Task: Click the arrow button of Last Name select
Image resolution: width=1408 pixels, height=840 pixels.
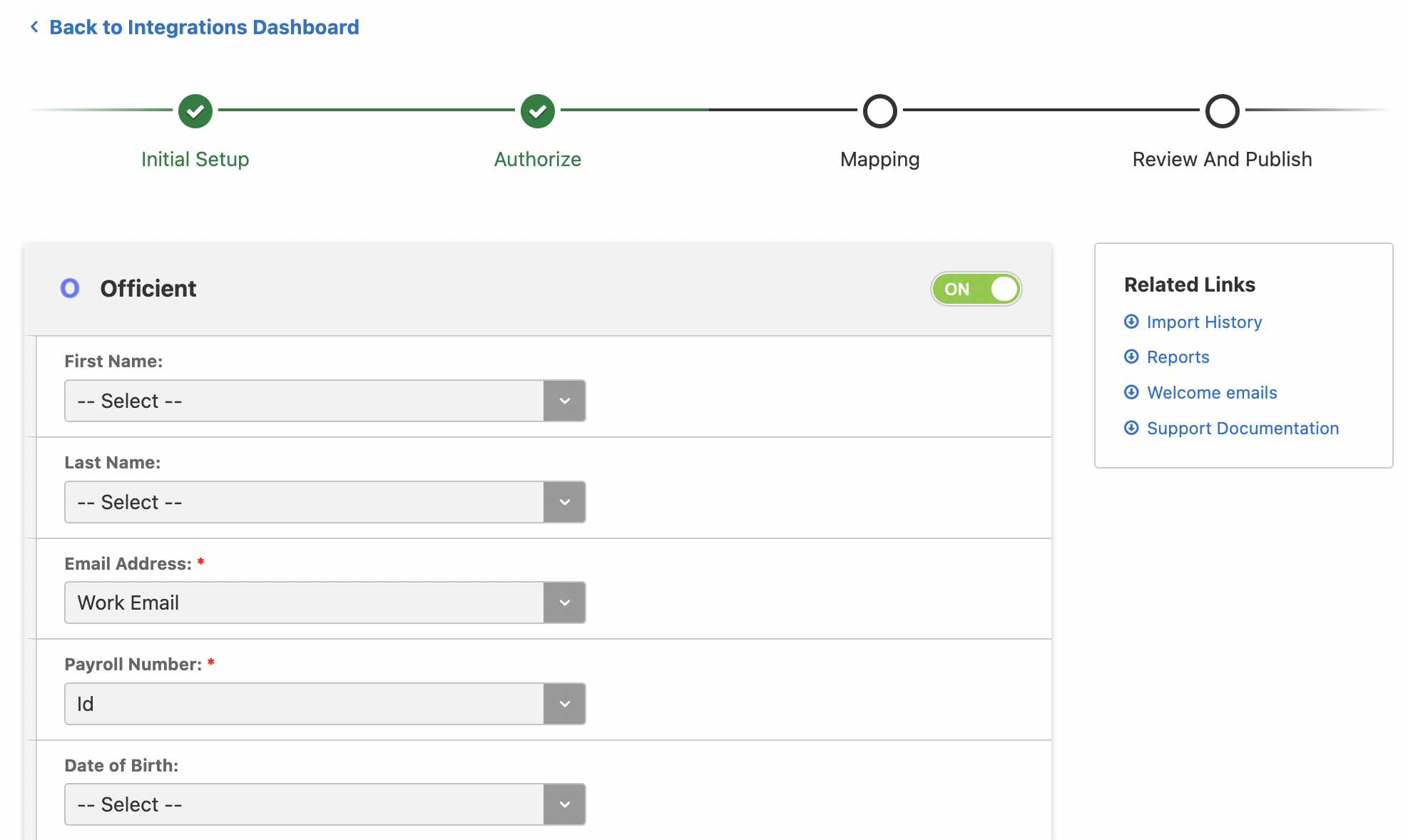Action: coord(564,502)
